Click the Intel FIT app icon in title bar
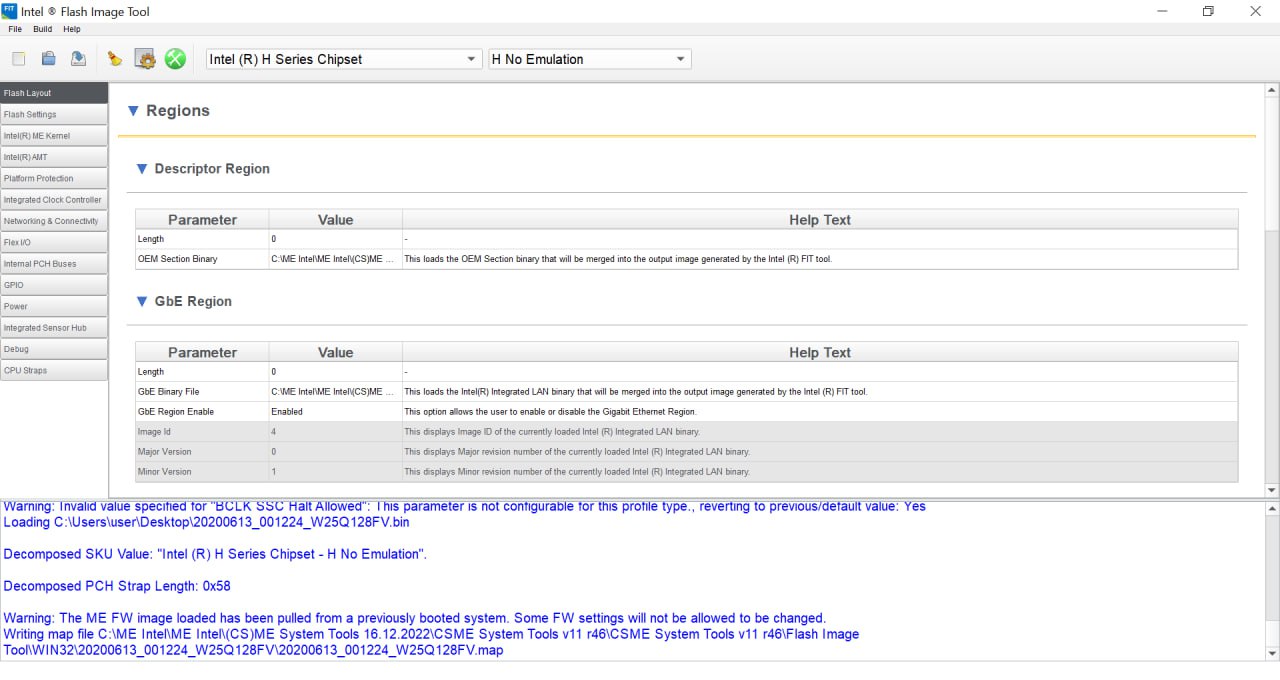 coord(10,11)
